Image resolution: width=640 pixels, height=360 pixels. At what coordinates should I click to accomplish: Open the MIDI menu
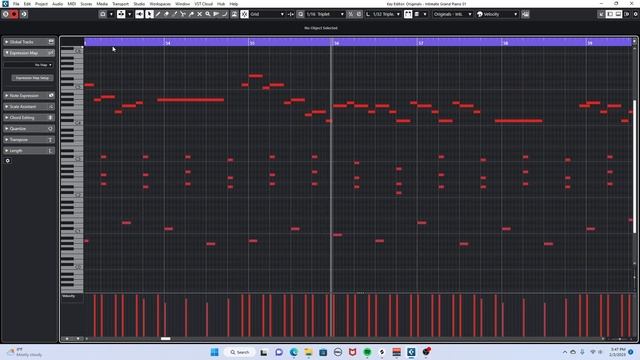[x=71, y=4]
